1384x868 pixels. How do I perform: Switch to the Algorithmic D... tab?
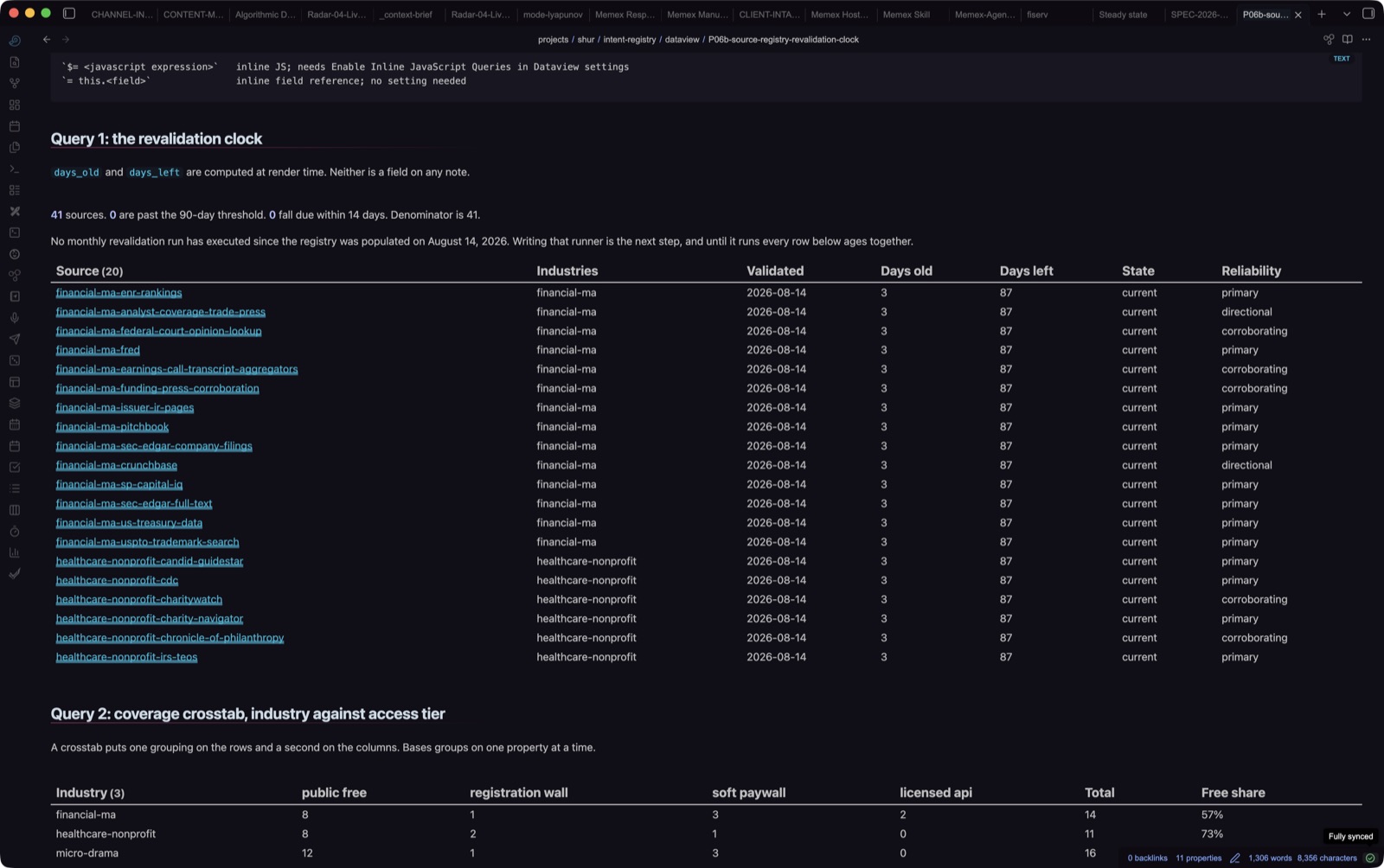(265, 15)
